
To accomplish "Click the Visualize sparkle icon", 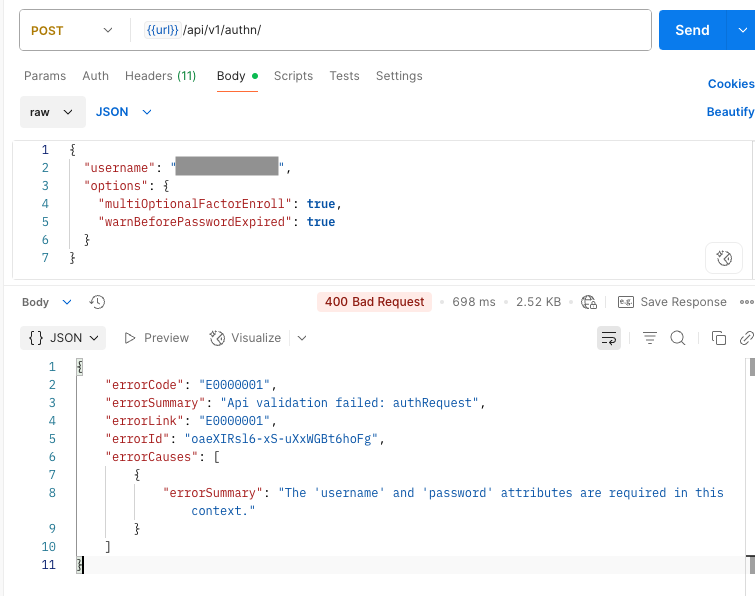I will click(217, 338).
